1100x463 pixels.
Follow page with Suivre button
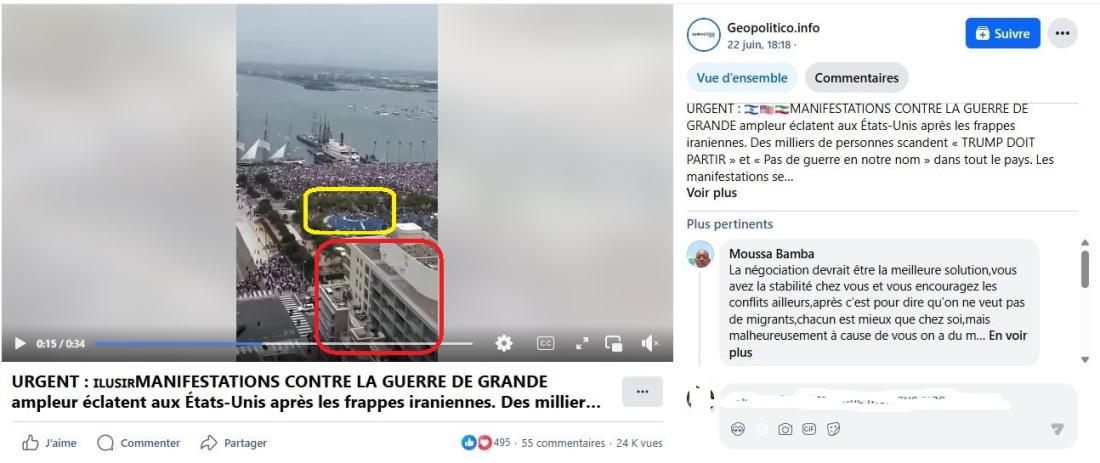1002,33
